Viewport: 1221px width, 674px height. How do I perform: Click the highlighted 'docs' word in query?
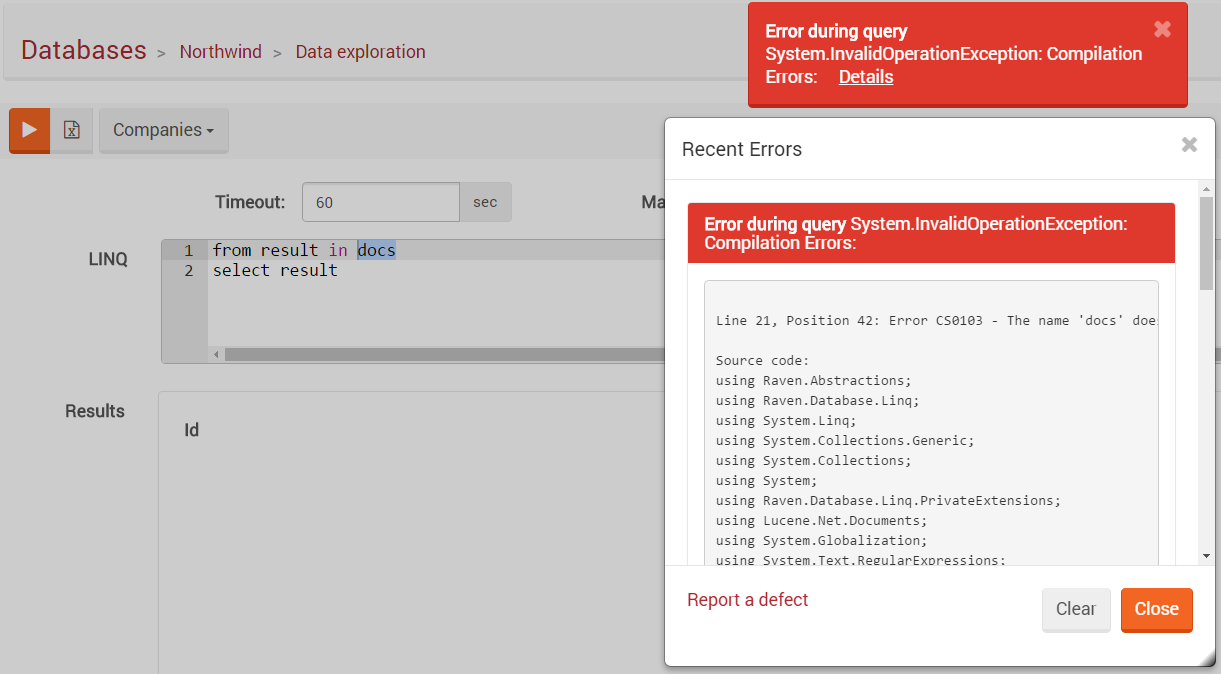pyautogui.click(x=377, y=250)
